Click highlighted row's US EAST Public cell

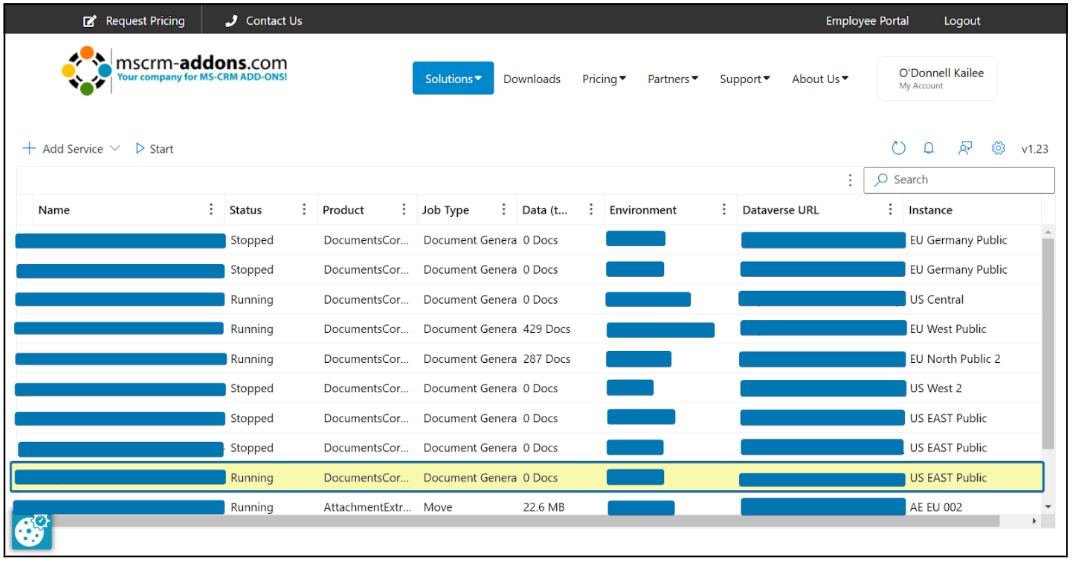[x=948, y=478]
